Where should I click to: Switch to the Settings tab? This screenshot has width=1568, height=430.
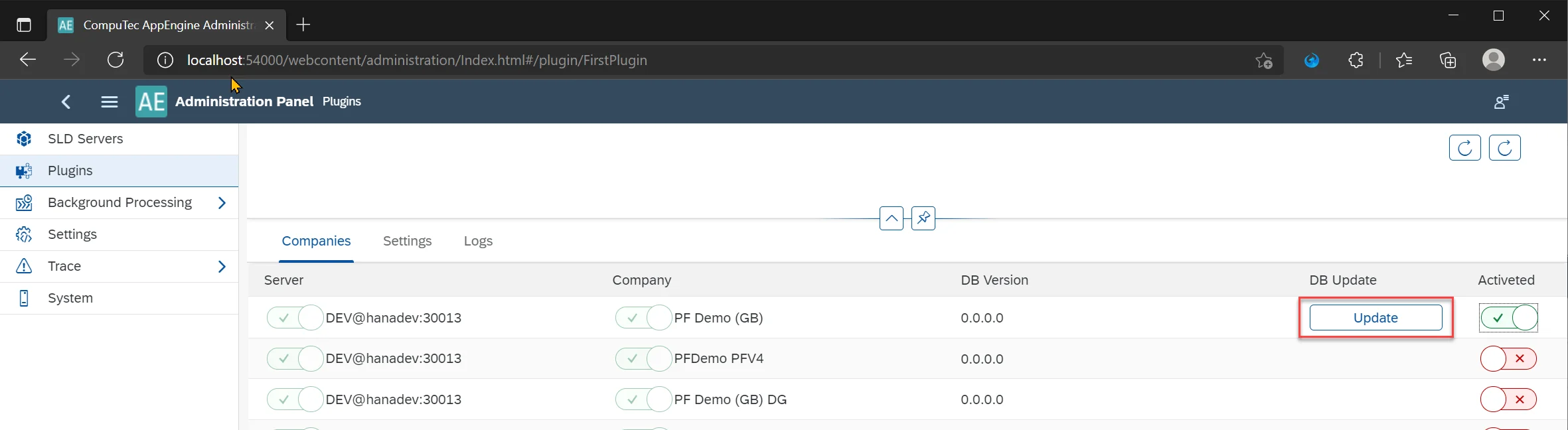click(x=407, y=241)
